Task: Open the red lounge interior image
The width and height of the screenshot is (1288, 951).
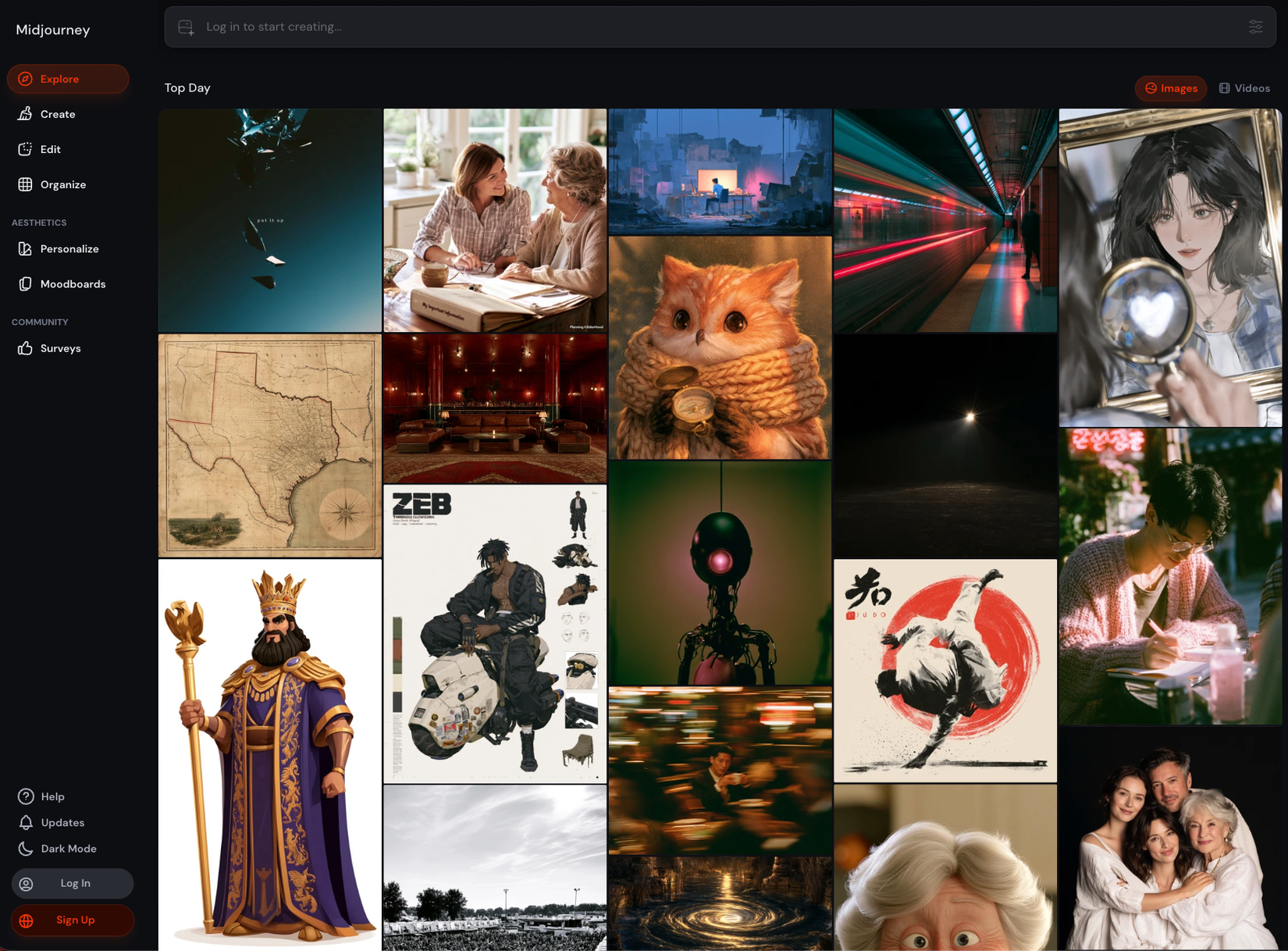Action: [495, 409]
